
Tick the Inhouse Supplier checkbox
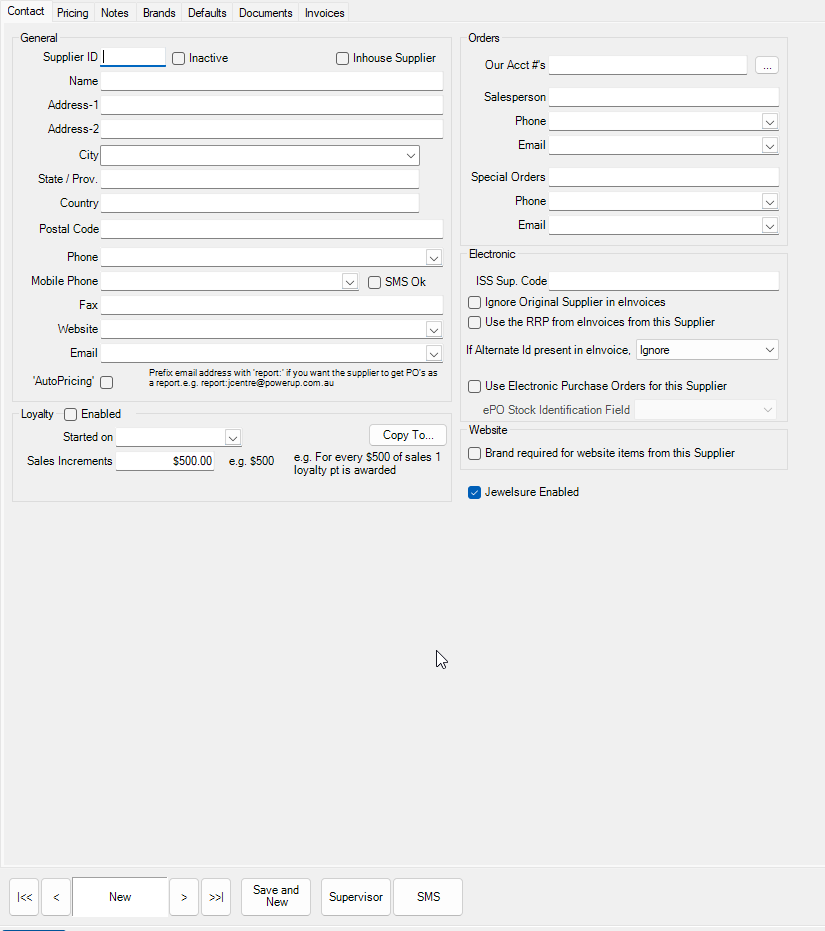tap(342, 58)
